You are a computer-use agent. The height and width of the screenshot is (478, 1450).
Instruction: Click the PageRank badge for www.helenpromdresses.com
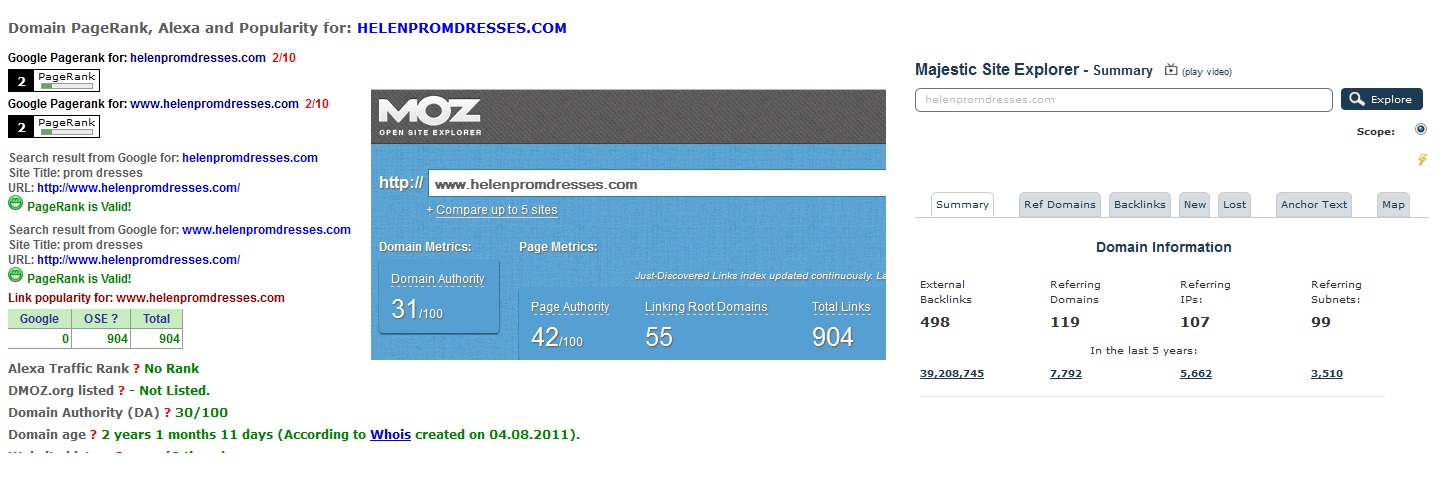click(54, 126)
